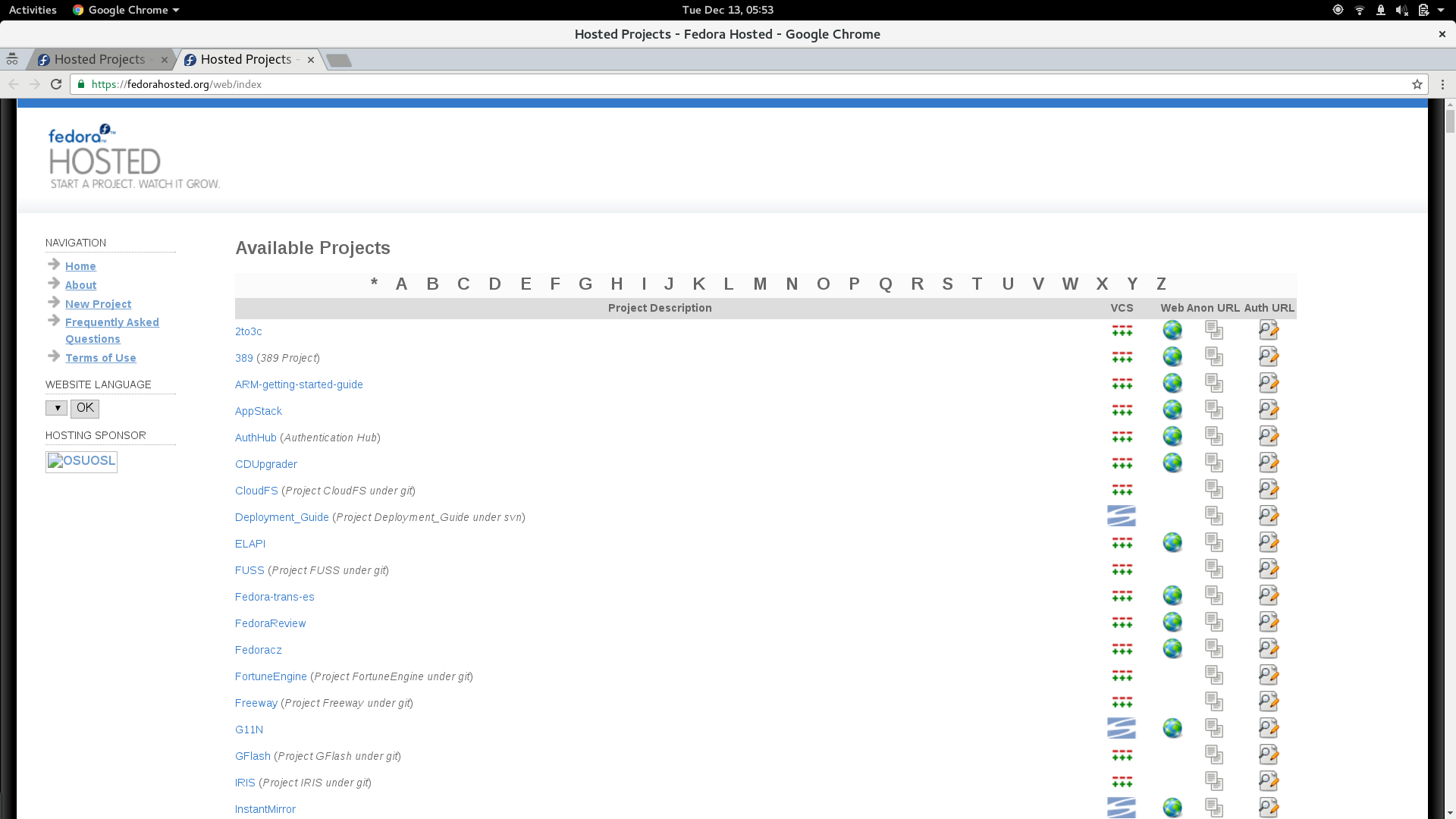Screen dimensions: 1456x819
Task: Open Terms of Use link
Action: (x=101, y=358)
